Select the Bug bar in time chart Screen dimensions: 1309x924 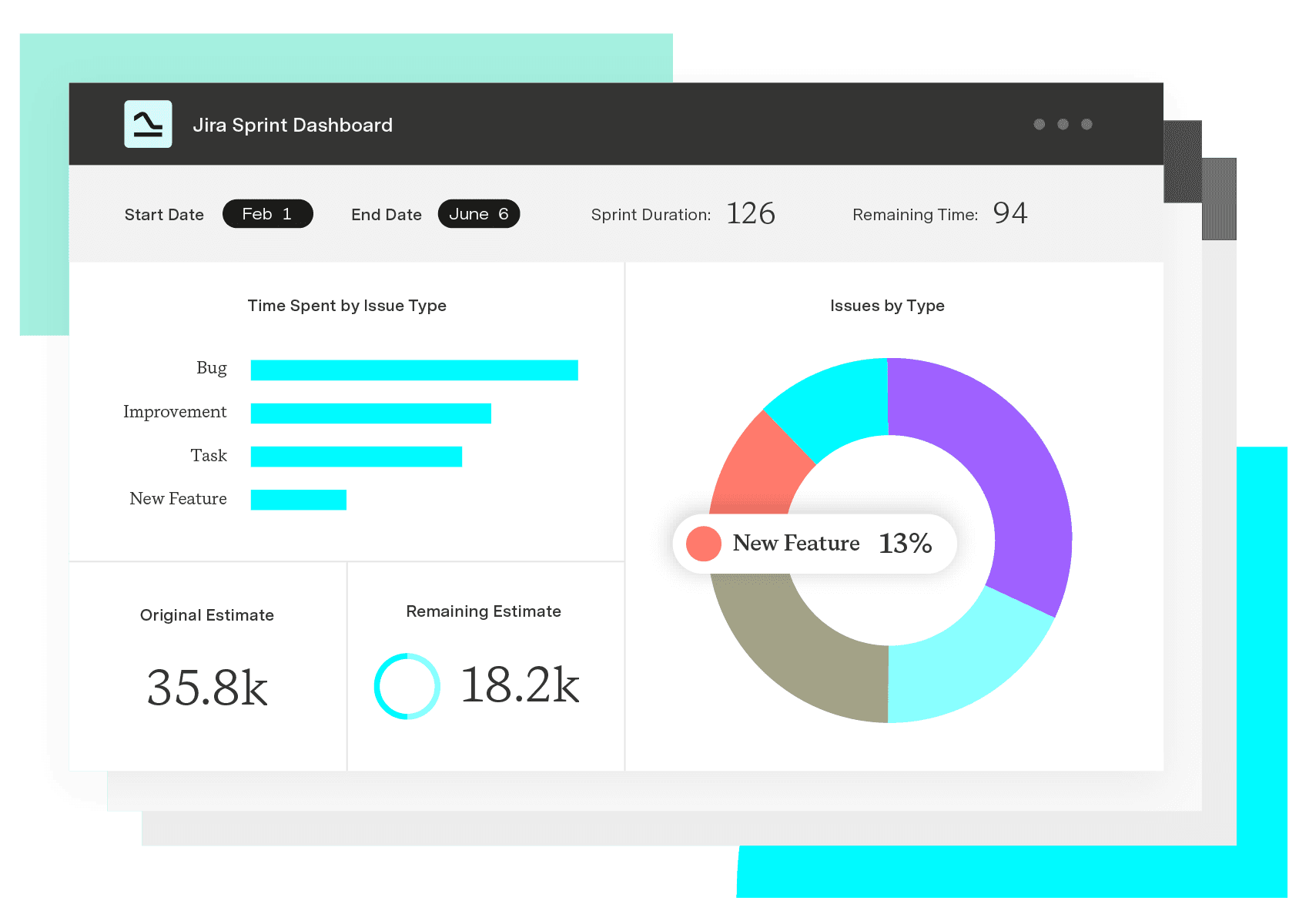click(x=414, y=370)
